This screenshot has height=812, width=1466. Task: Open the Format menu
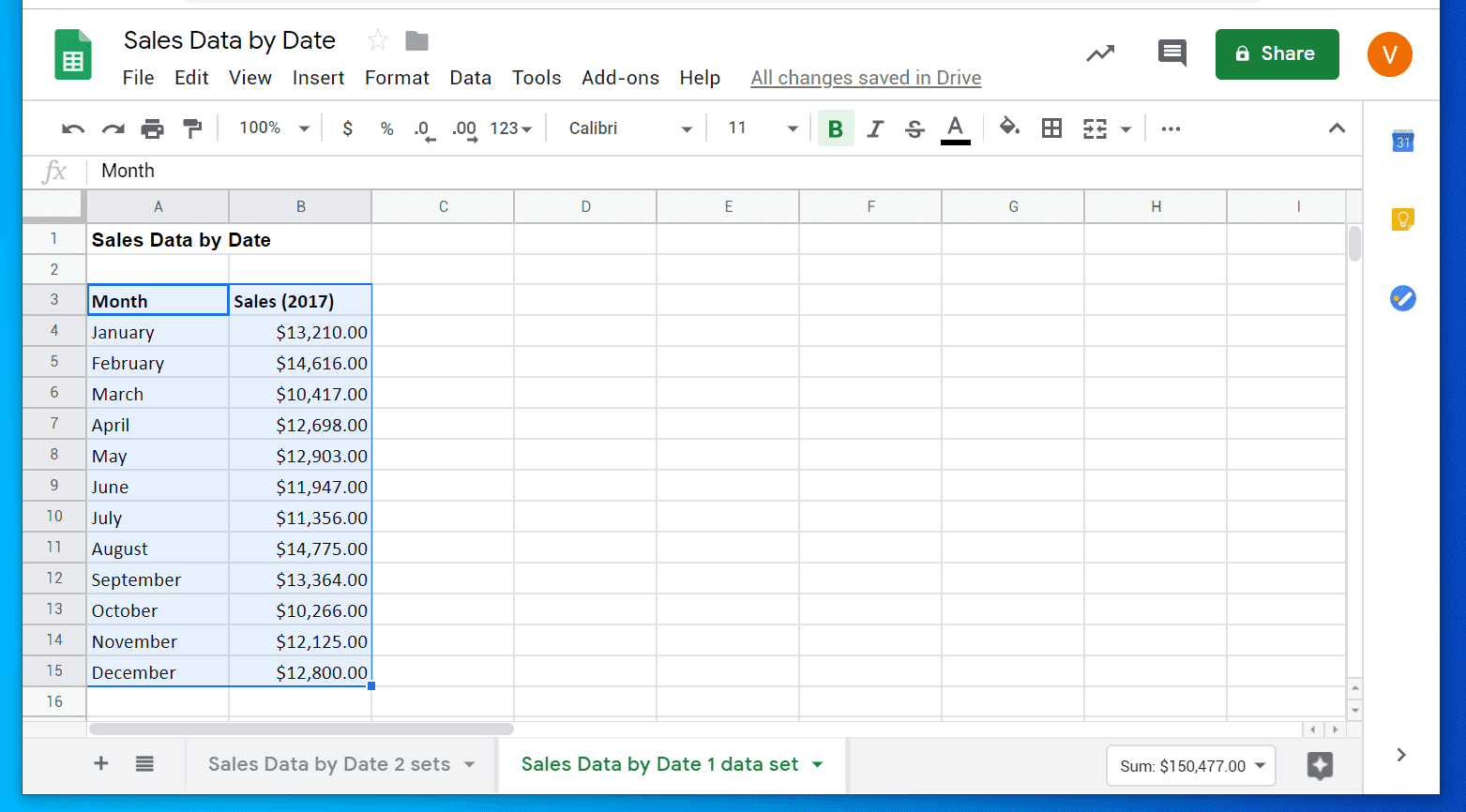[x=396, y=78]
